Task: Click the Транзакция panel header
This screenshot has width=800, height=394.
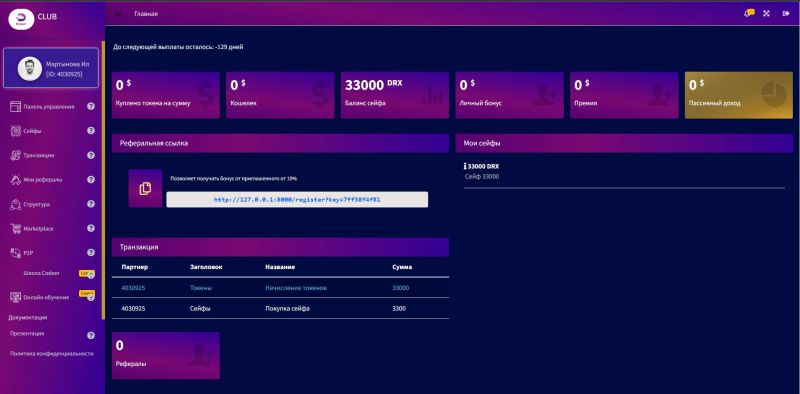Action: tap(280, 247)
